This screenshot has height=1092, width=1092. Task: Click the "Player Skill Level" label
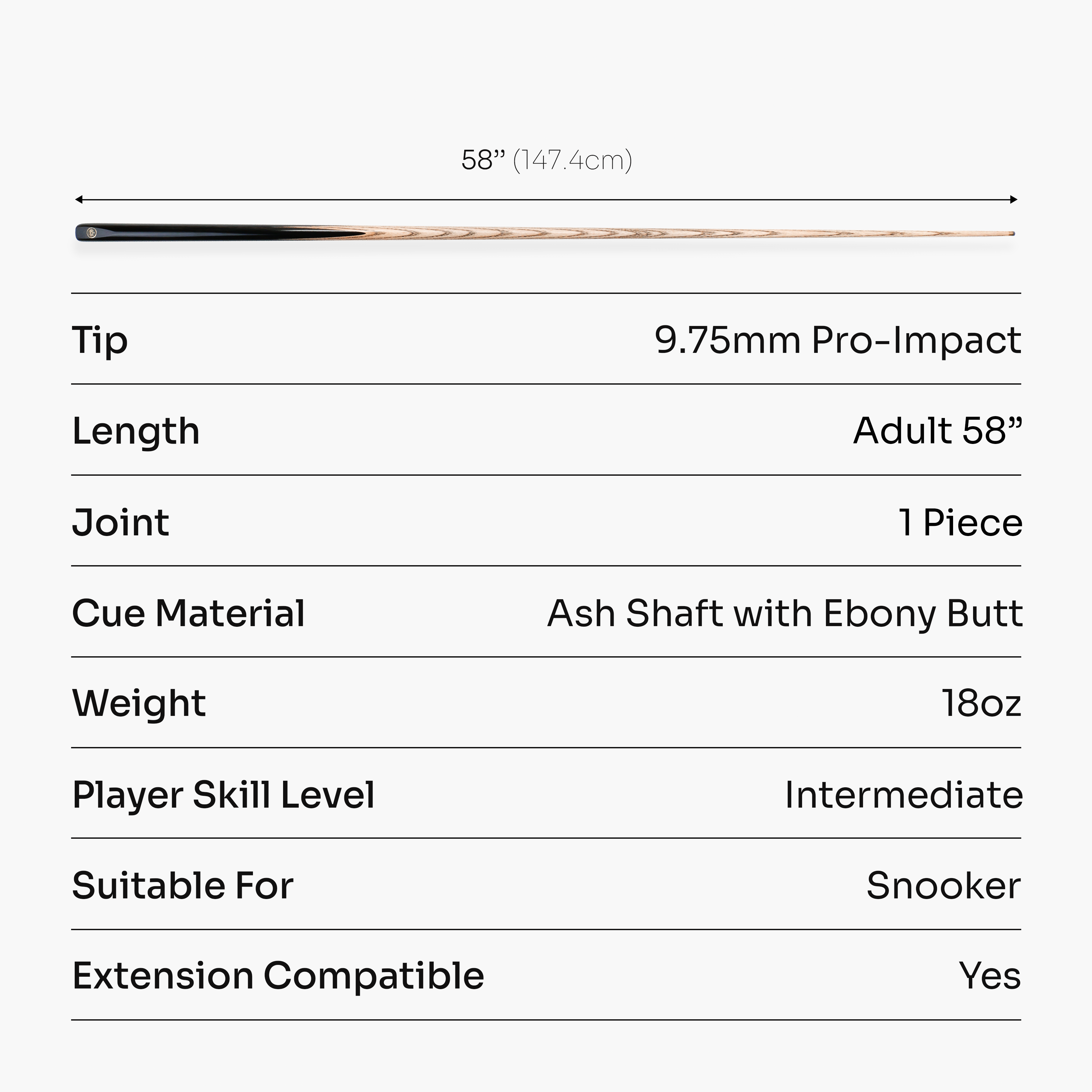223,795
